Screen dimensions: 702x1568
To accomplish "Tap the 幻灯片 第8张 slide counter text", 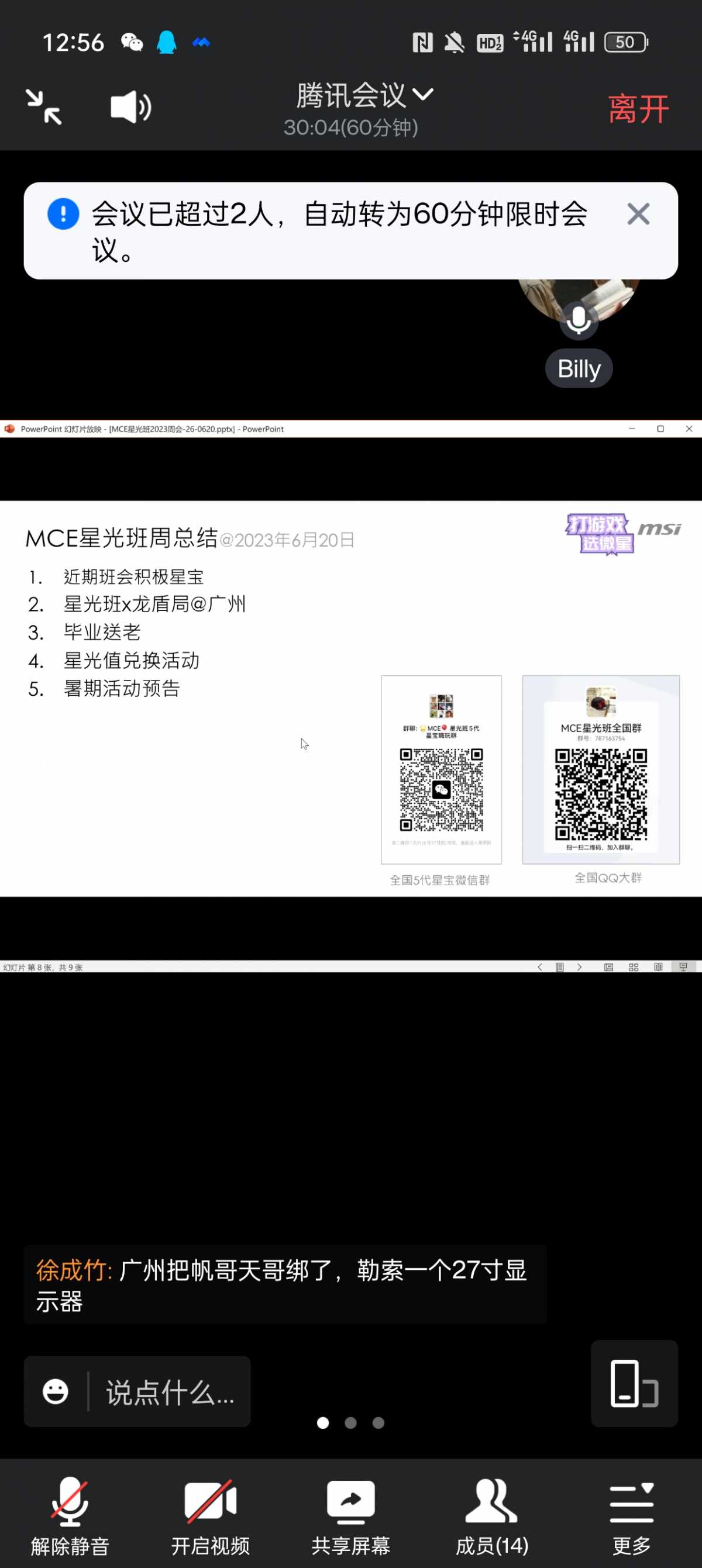I will tap(43, 967).
